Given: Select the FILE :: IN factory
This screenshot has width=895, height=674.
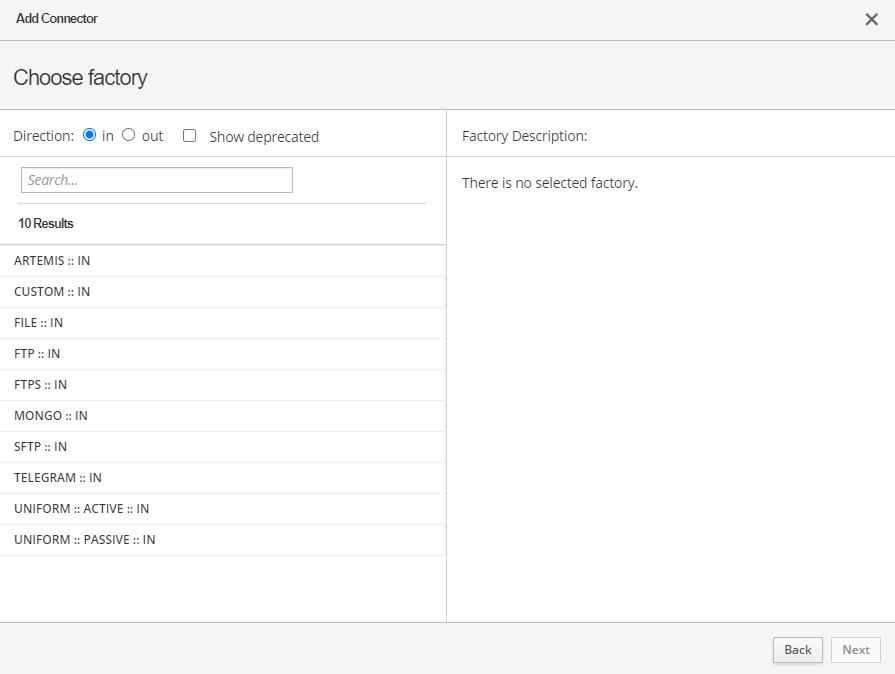Looking at the screenshot, I should tap(39, 323).
